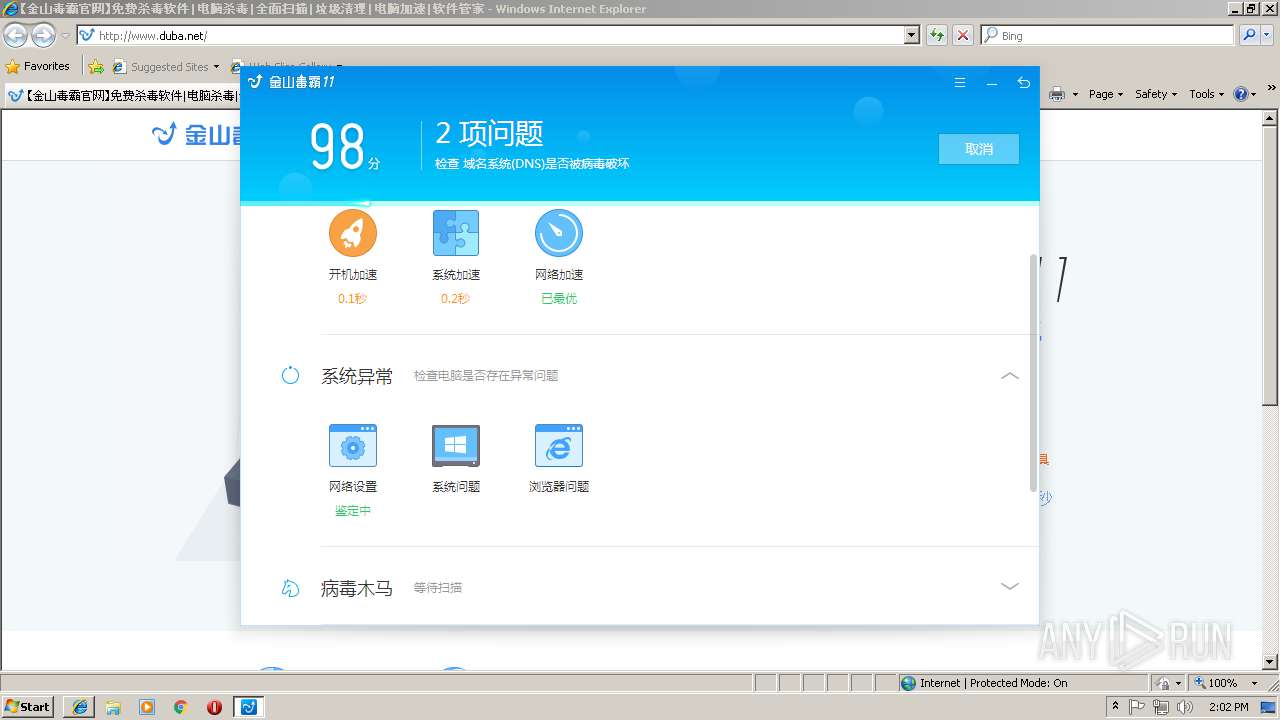Open the address bar history dropdown

(912, 35)
